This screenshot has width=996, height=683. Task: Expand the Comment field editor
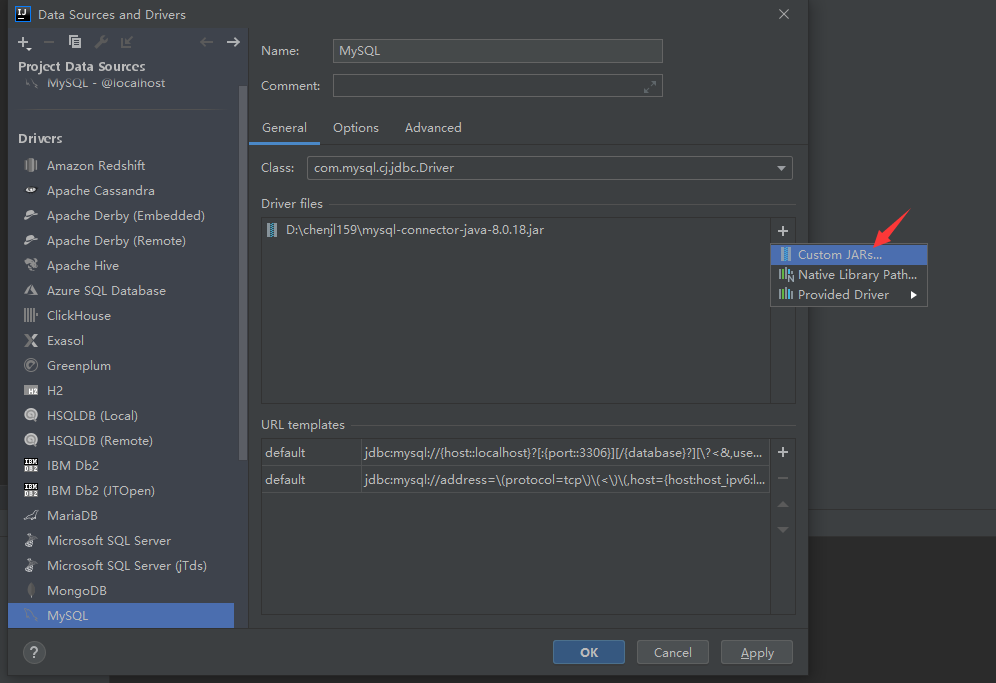pos(649,87)
